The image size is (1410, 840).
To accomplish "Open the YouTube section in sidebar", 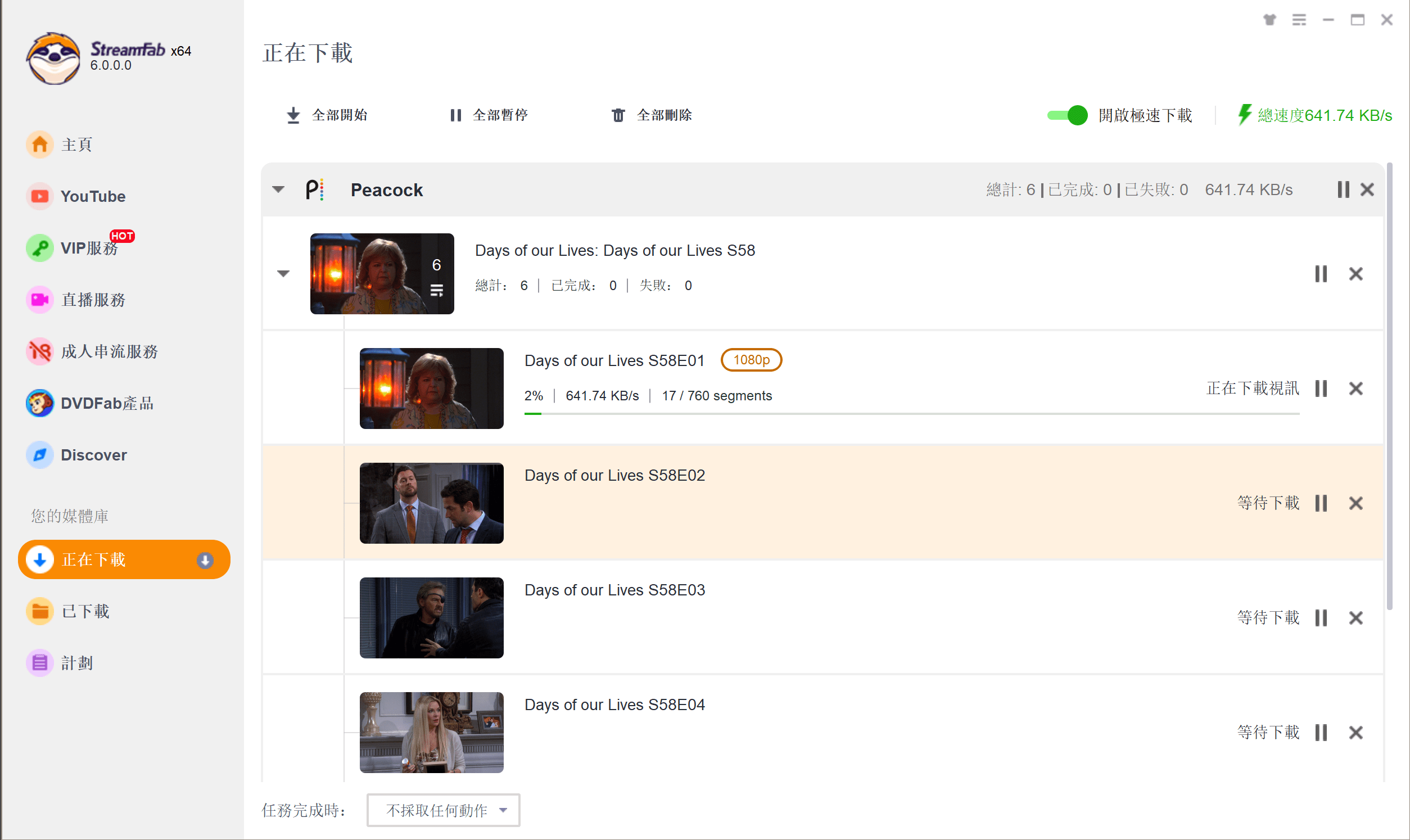I will pyautogui.click(x=93, y=196).
